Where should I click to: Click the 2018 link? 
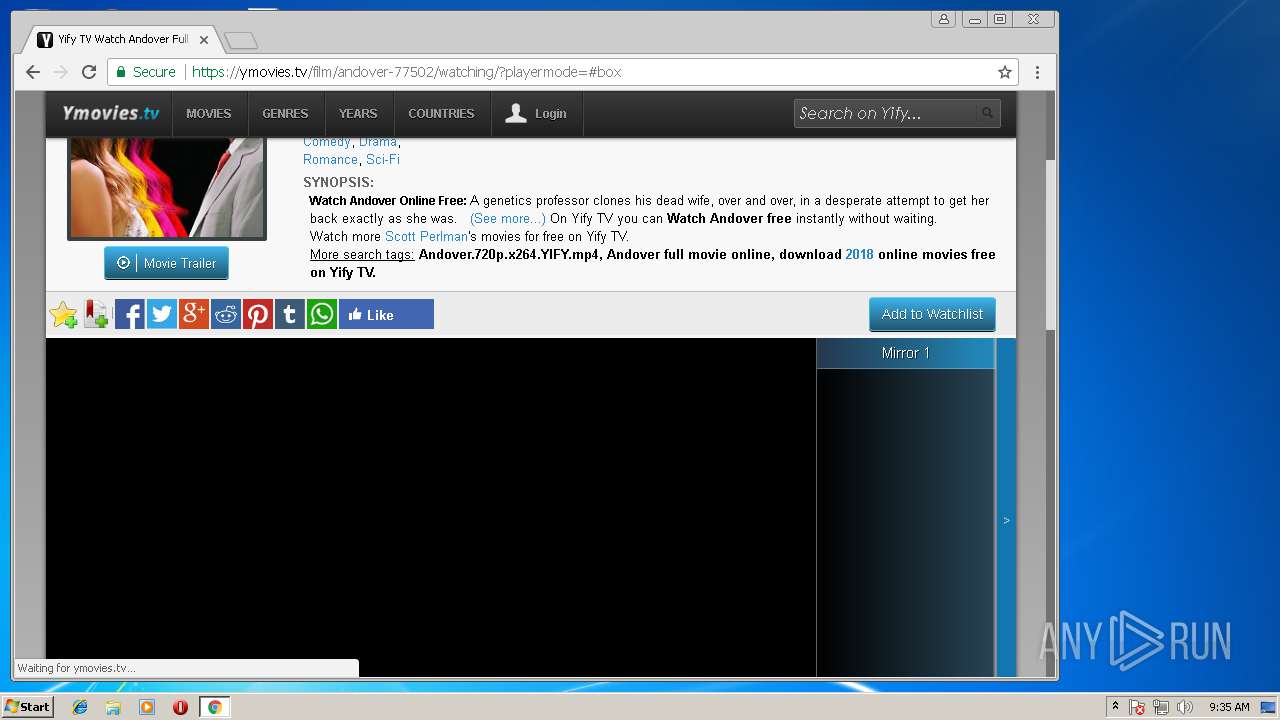859,254
